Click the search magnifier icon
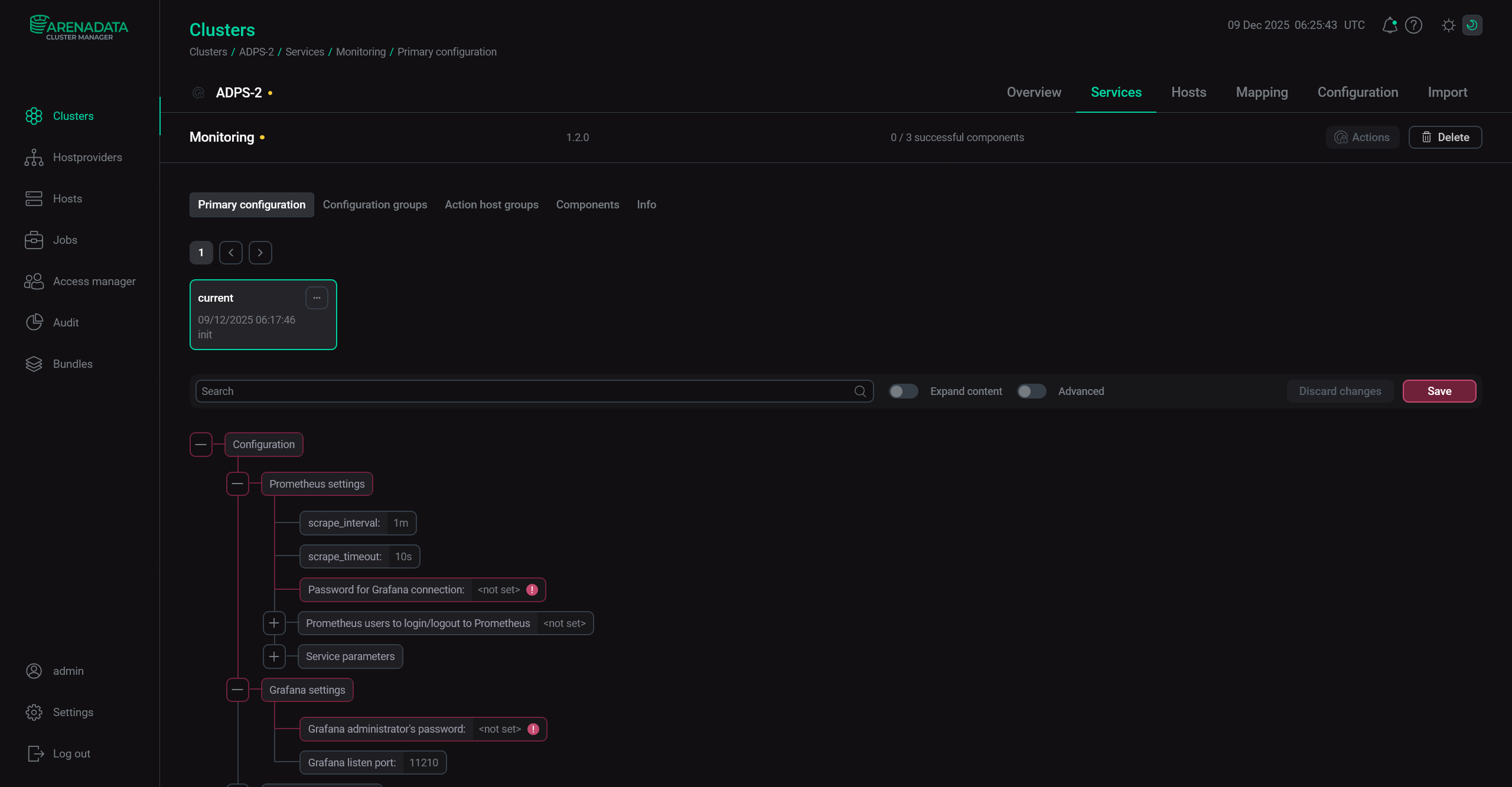 (x=860, y=391)
